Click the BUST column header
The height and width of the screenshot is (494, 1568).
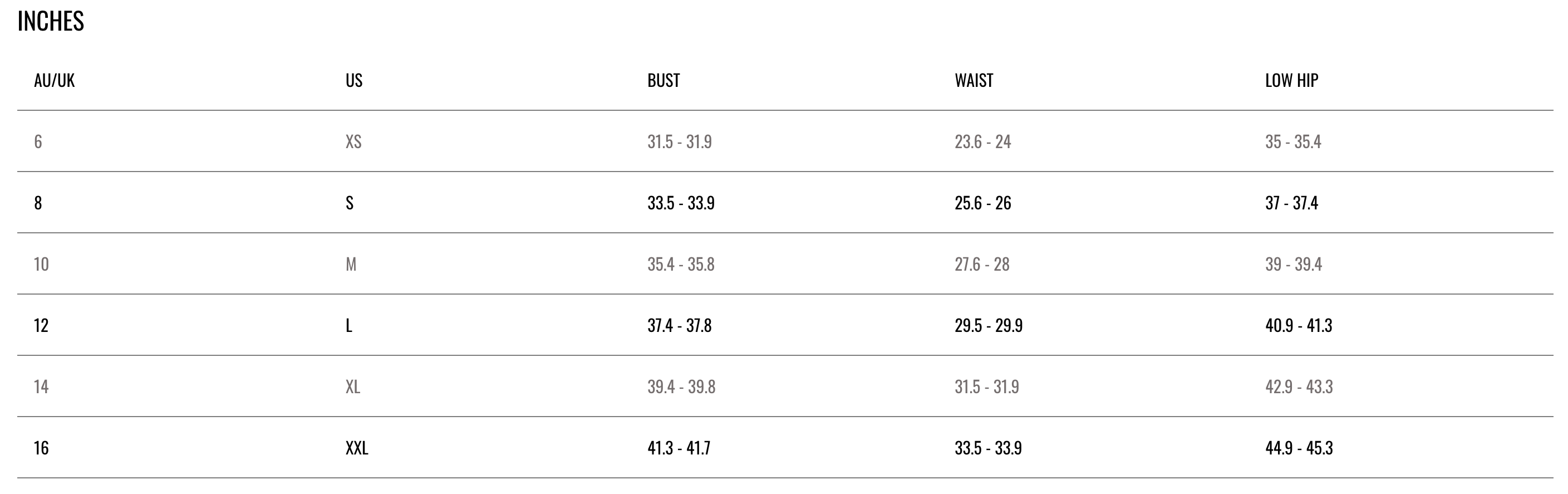click(663, 80)
